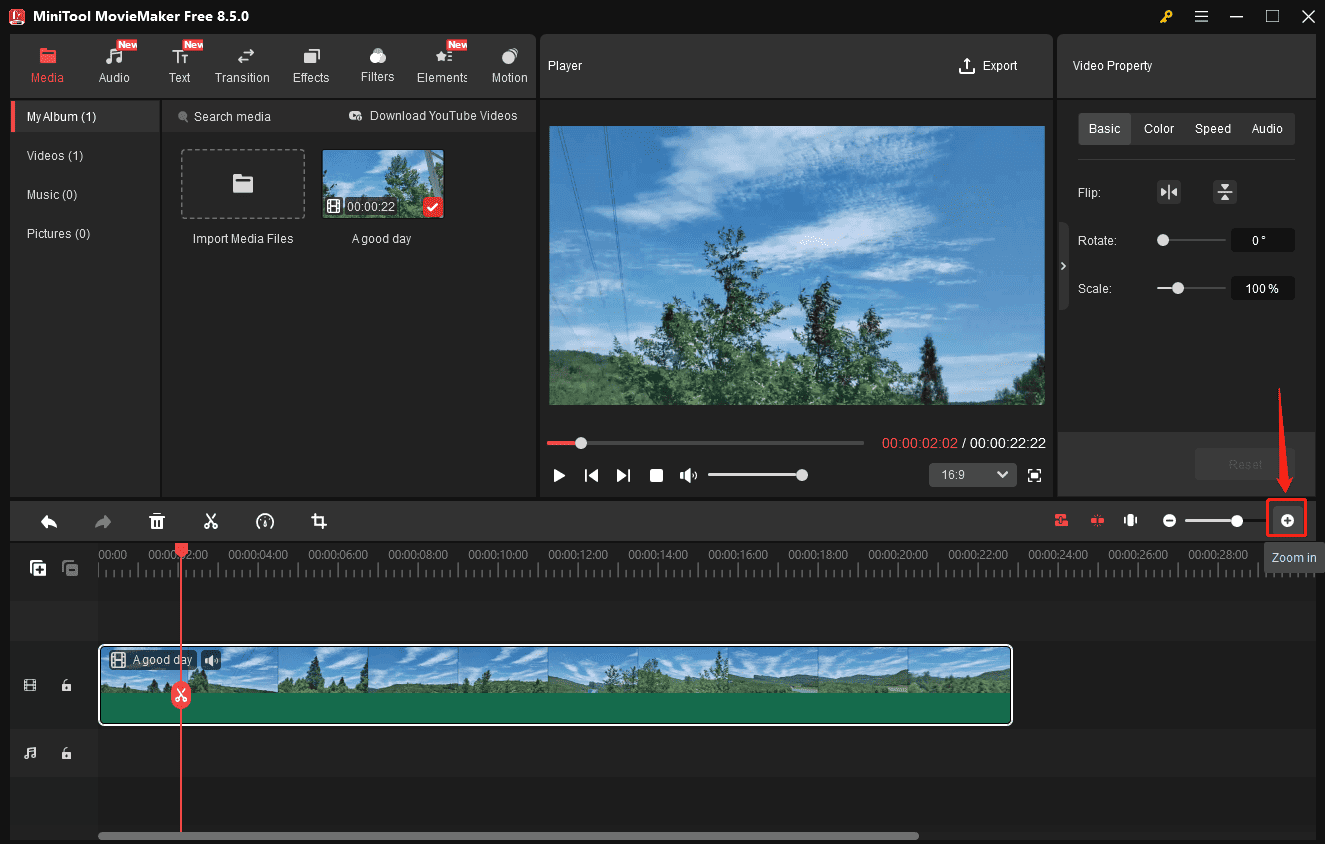
Task: Mute the player volume
Action: [x=688, y=475]
